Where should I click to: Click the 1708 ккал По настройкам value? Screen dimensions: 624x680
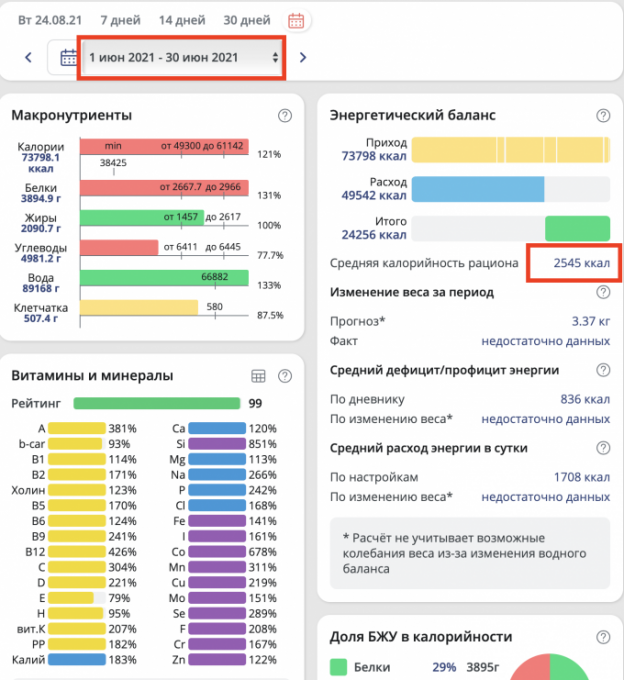point(582,478)
